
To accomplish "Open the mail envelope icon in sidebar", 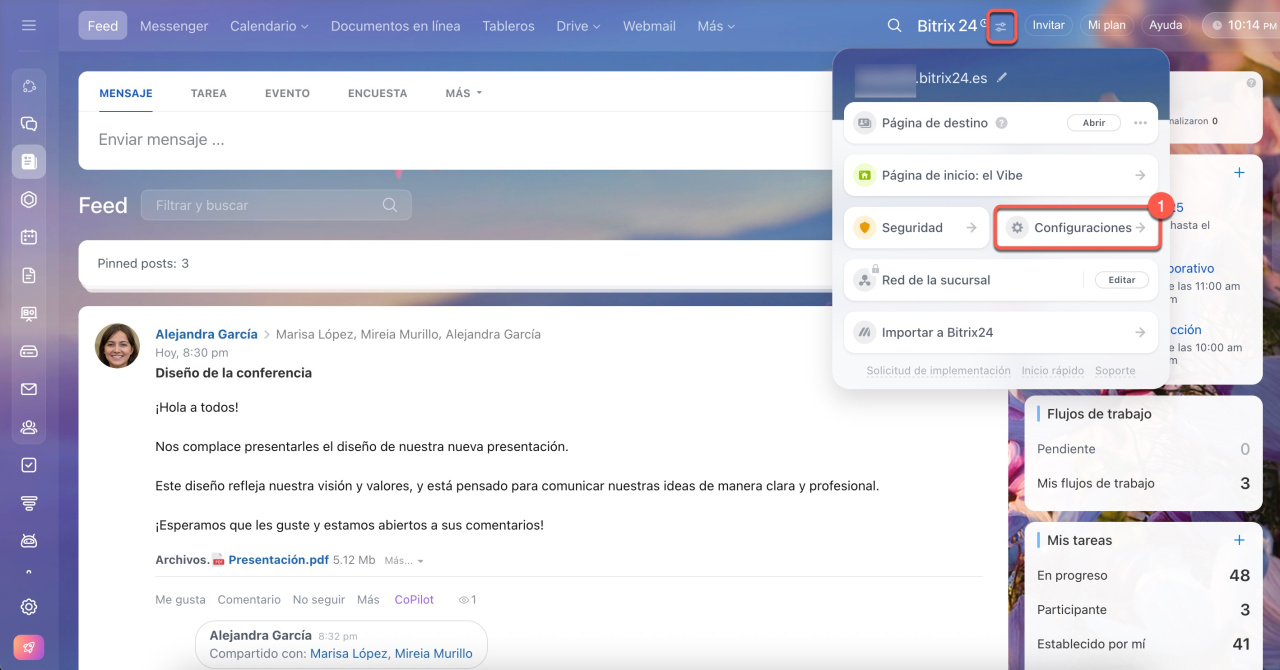I will click(x=29, y=389).
